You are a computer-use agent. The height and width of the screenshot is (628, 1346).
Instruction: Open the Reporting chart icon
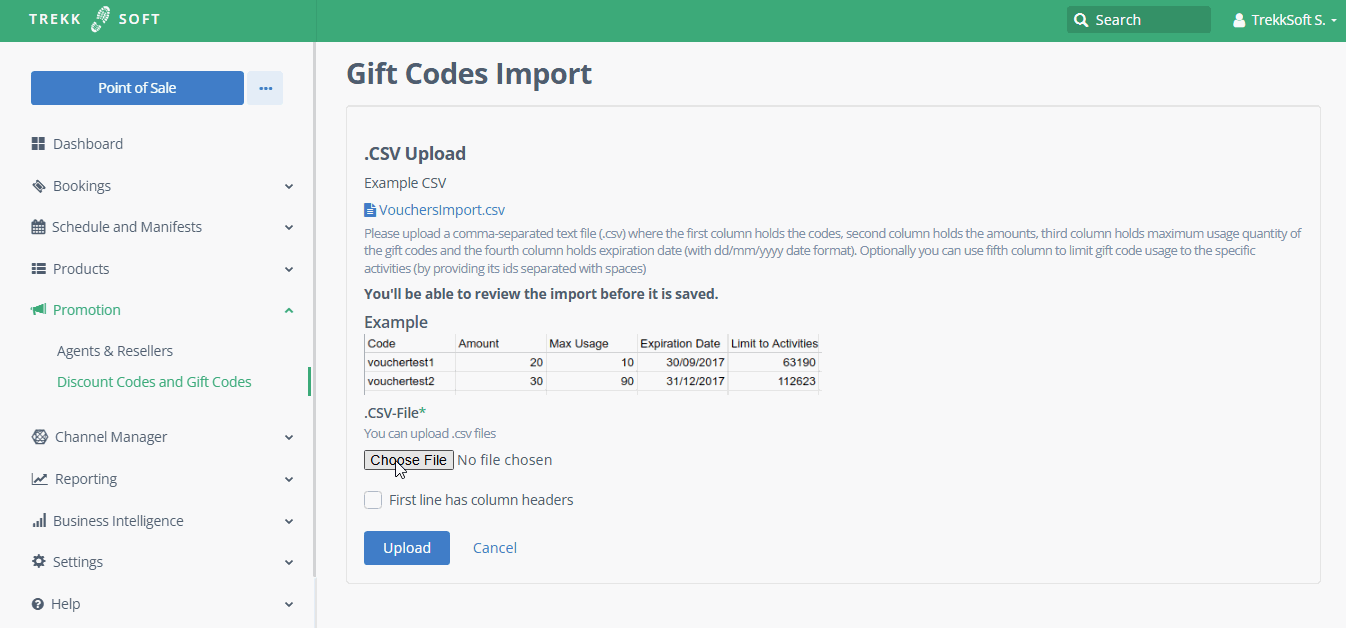coord(38,478)
